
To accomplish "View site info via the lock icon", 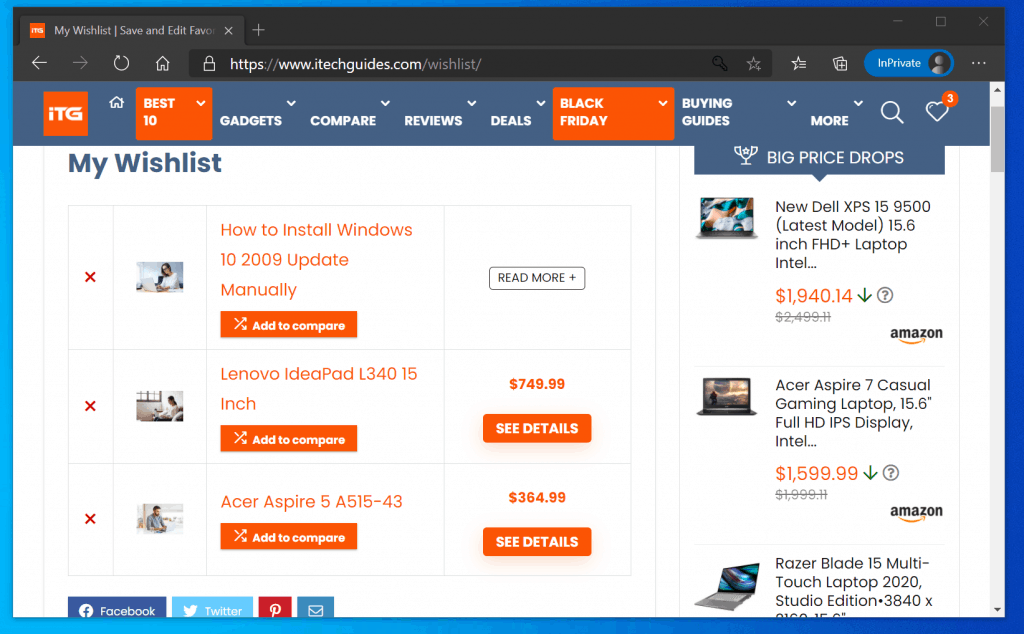I will pos(209,63).
